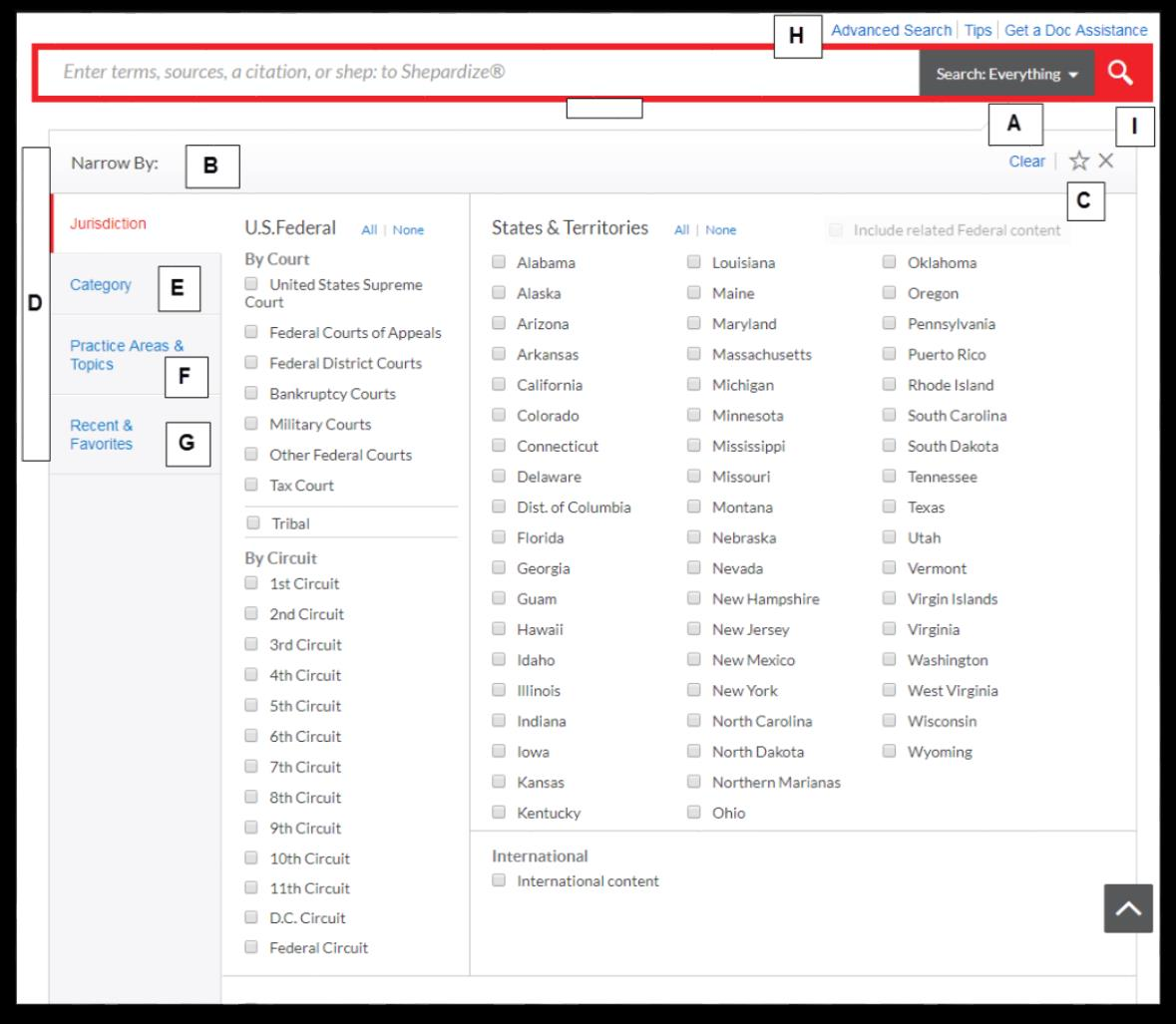Open the Search: Everything dropdown
1176x1024 pixels.
(1005, 74)
